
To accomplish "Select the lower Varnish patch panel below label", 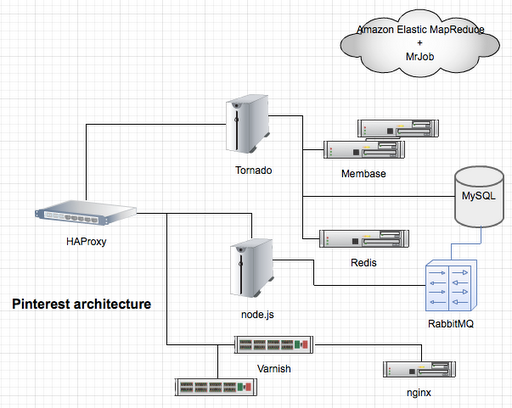I will click(x=216, y=387).
